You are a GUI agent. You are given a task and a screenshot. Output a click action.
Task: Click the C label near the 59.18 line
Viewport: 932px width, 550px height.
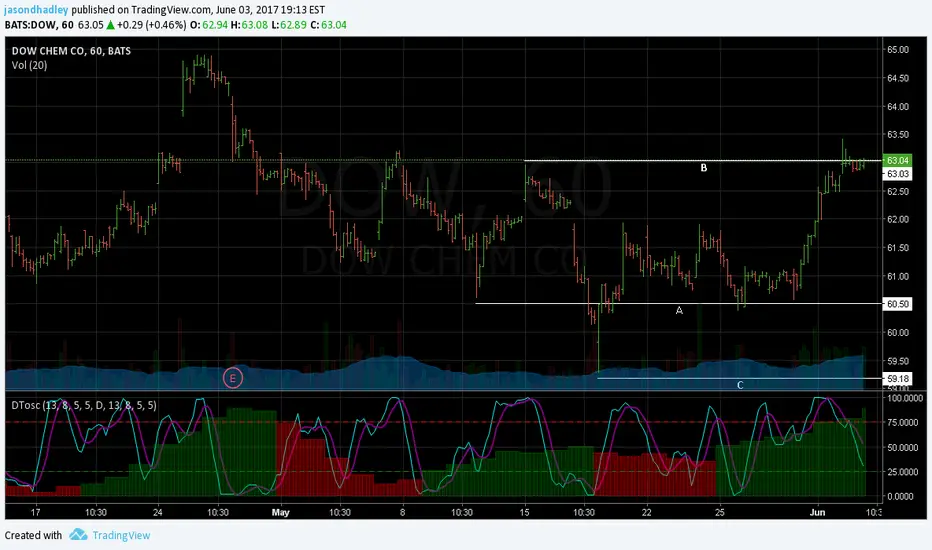[x=740, y=385]
